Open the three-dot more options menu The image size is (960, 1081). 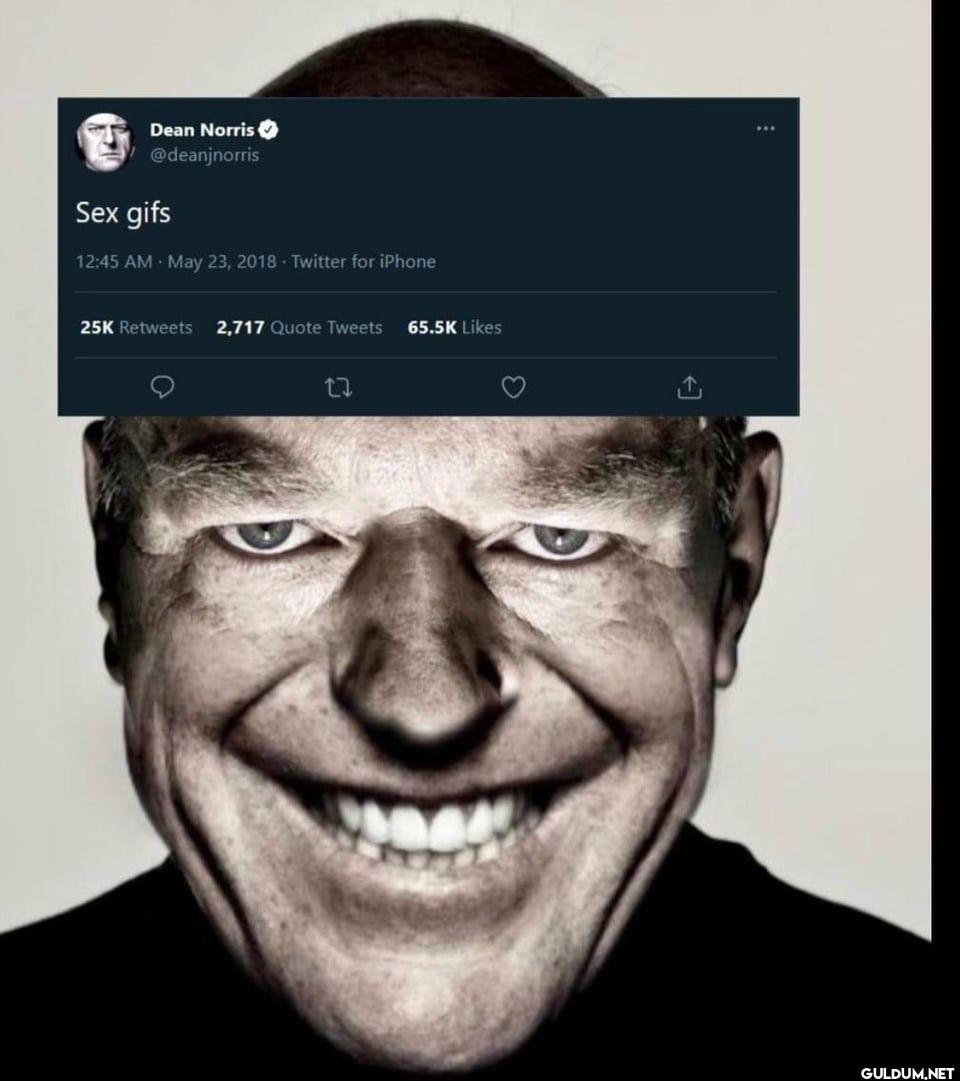click(x=765, y=129)
